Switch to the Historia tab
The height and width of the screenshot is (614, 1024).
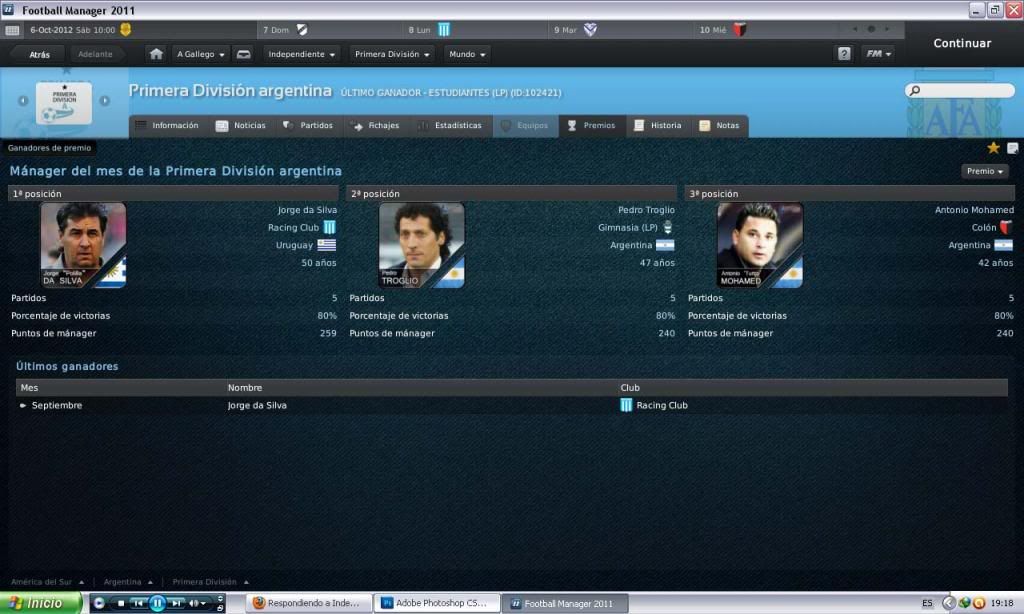pos(658,125)
